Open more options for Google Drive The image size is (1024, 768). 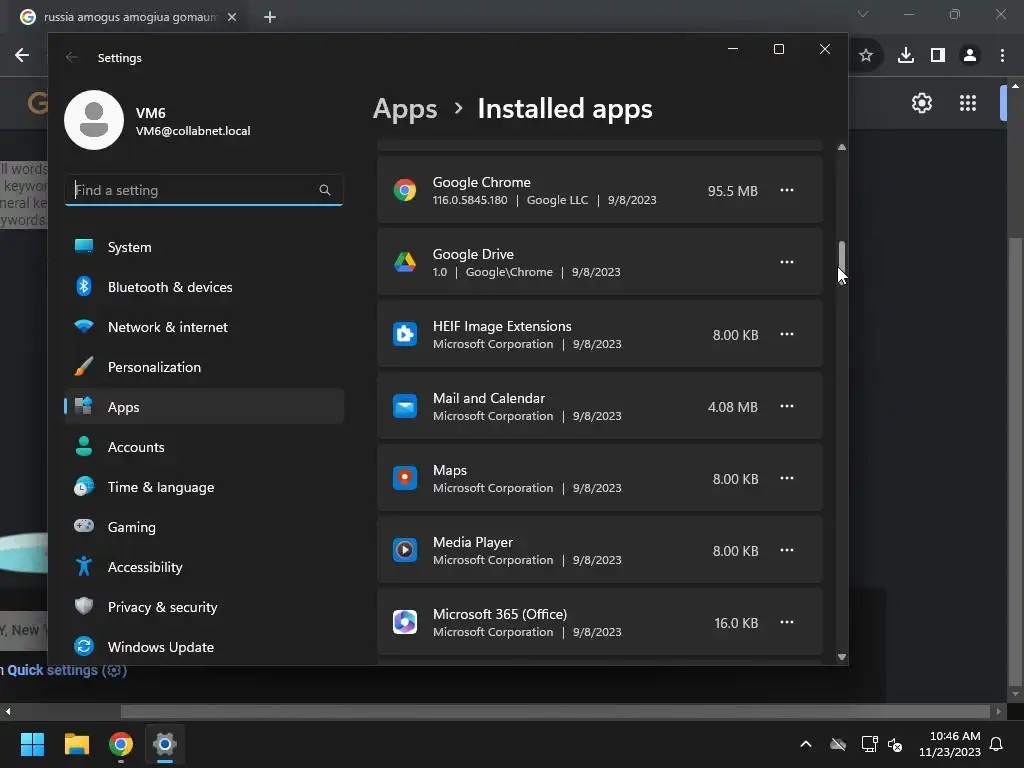[787, 262]
